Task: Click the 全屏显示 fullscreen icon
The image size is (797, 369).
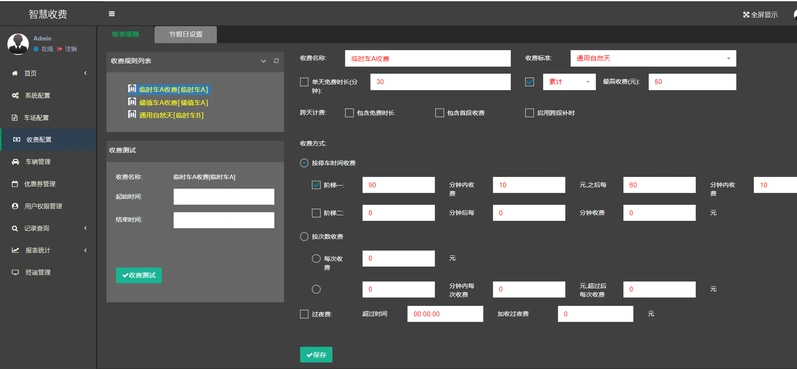Action: tap(746, 15)
